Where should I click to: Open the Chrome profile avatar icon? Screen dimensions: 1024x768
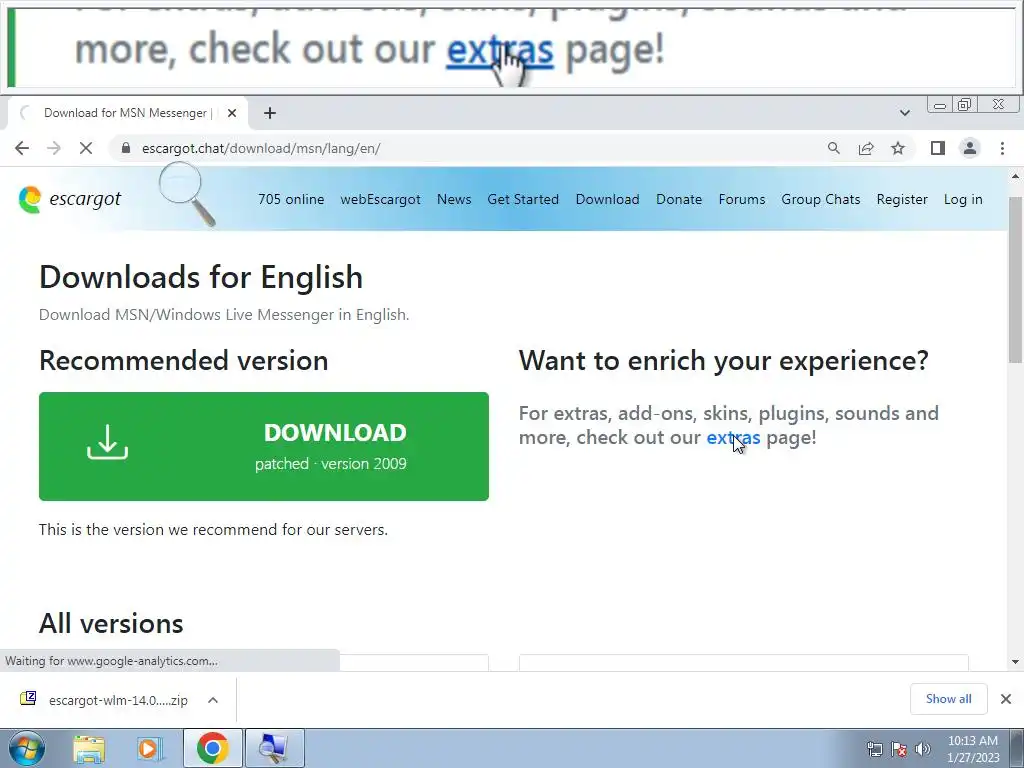point(970,148)
